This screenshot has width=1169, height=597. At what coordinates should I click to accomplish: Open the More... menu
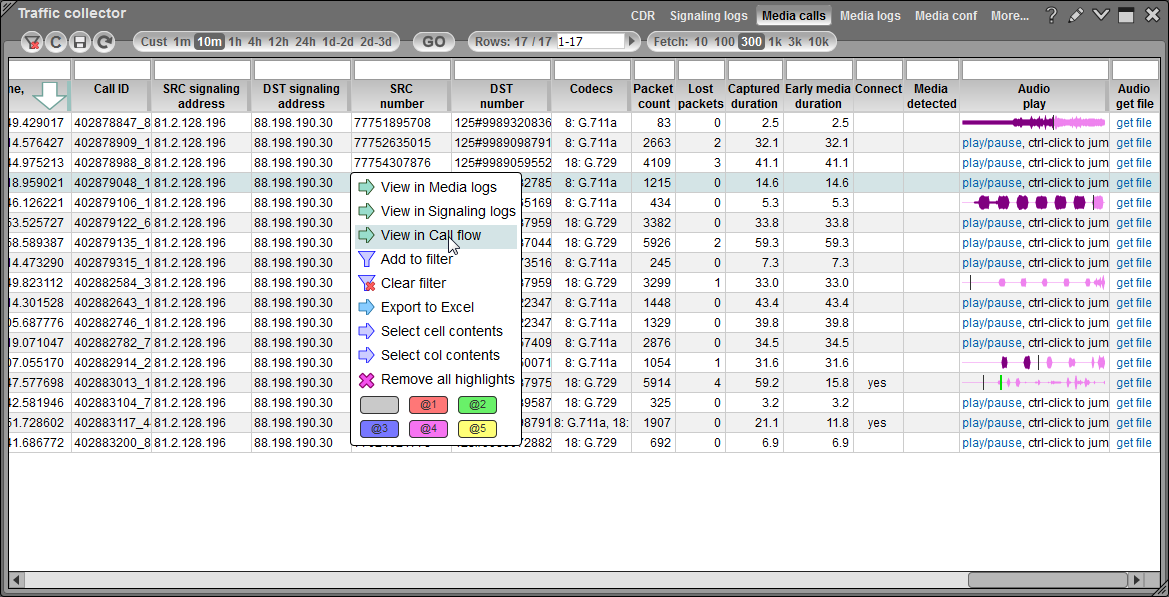(x=1009, y=16)
